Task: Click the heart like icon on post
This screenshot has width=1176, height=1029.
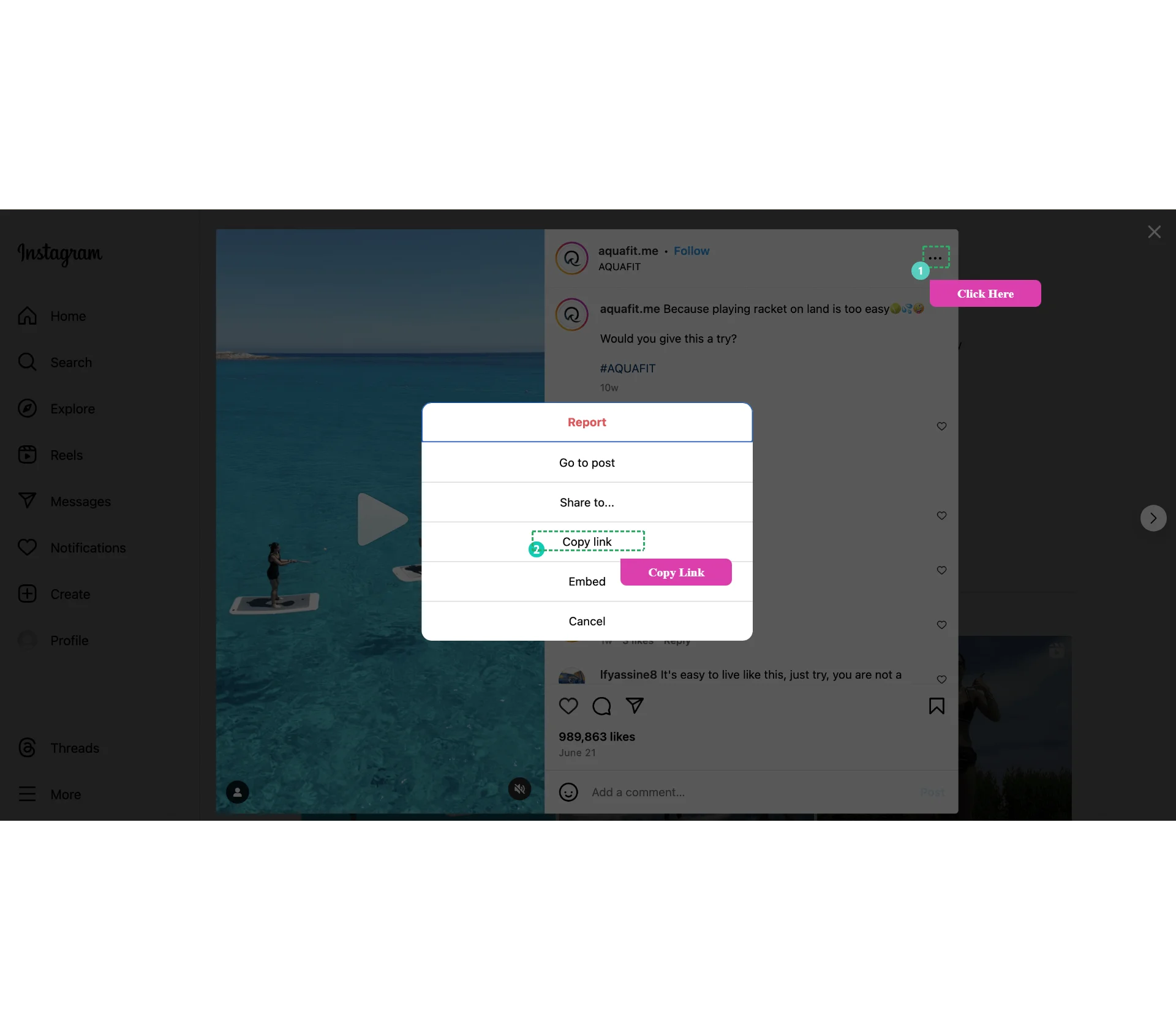Action: click(568, 706)
